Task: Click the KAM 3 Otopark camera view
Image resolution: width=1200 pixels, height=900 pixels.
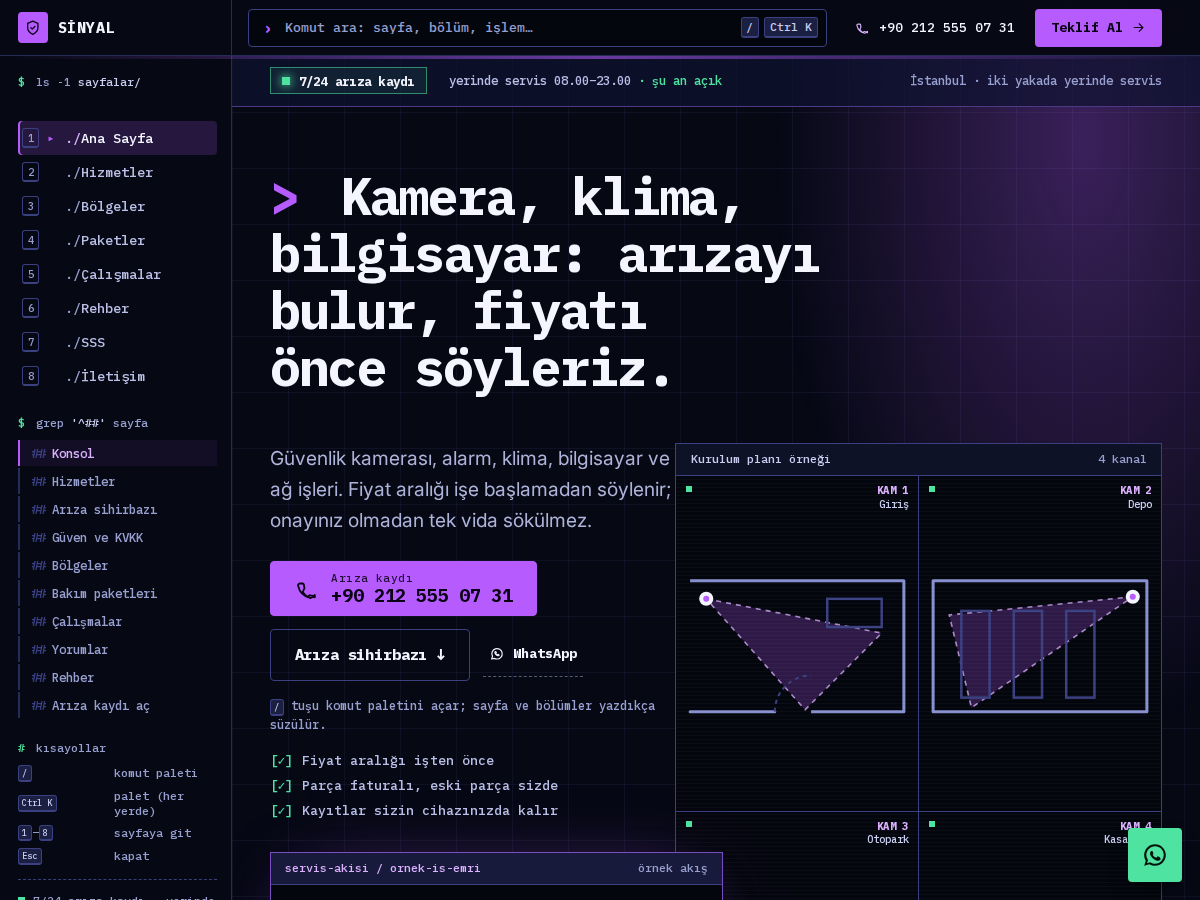Action: tap(797, 856)
